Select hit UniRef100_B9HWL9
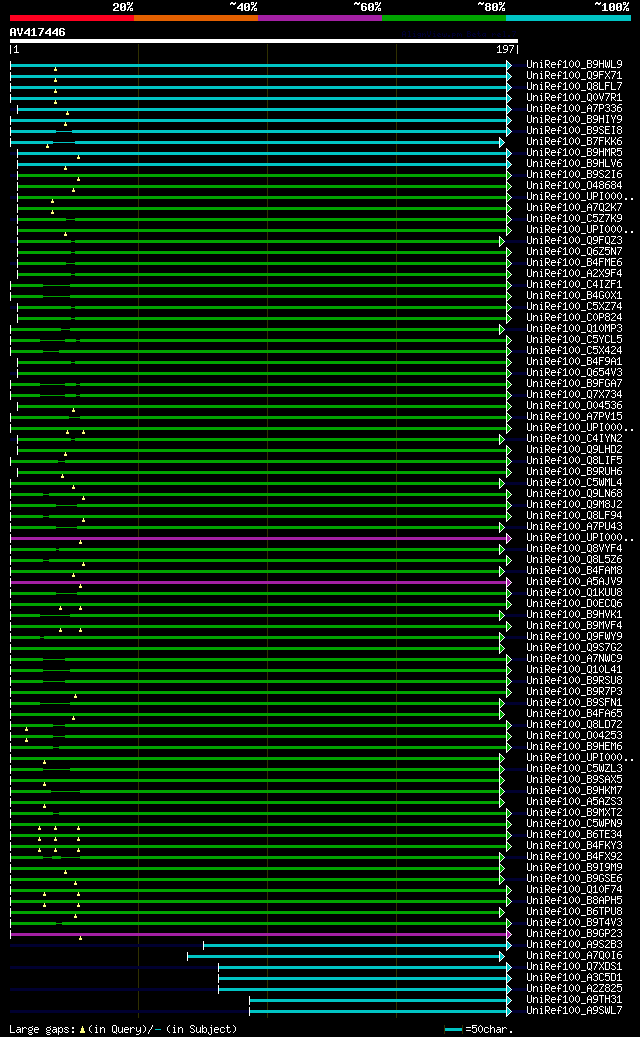Viewport: 640px width, 1037px height. tap(574, 65)
